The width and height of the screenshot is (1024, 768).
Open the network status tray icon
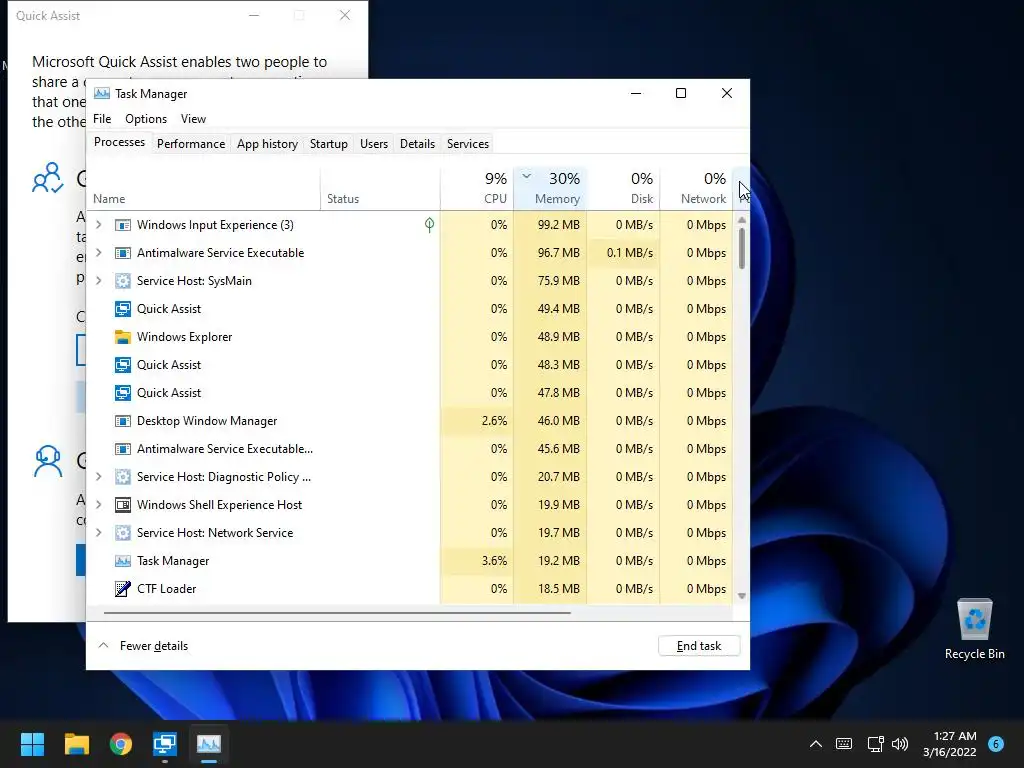[x=875, y=744]
